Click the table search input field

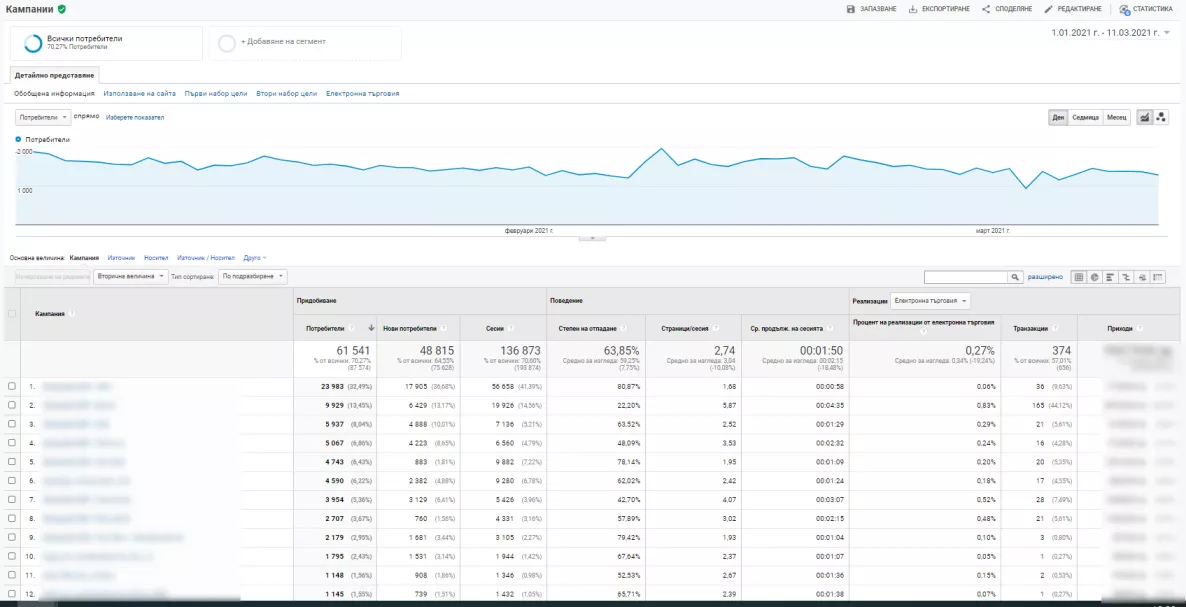pos(966,277)
